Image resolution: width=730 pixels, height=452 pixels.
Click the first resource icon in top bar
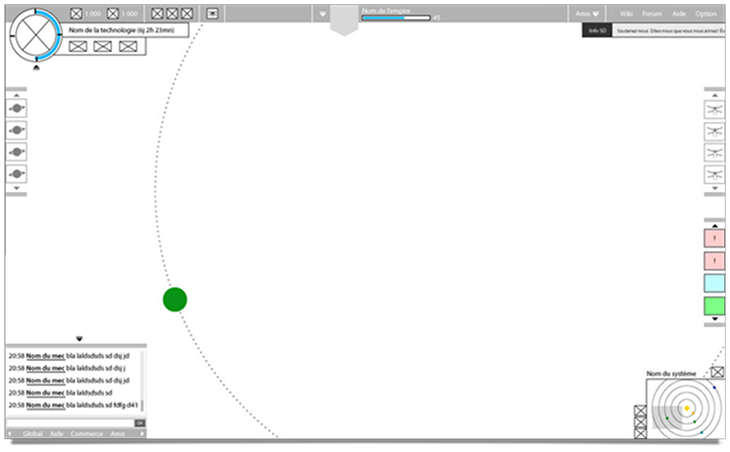(78, 14)
